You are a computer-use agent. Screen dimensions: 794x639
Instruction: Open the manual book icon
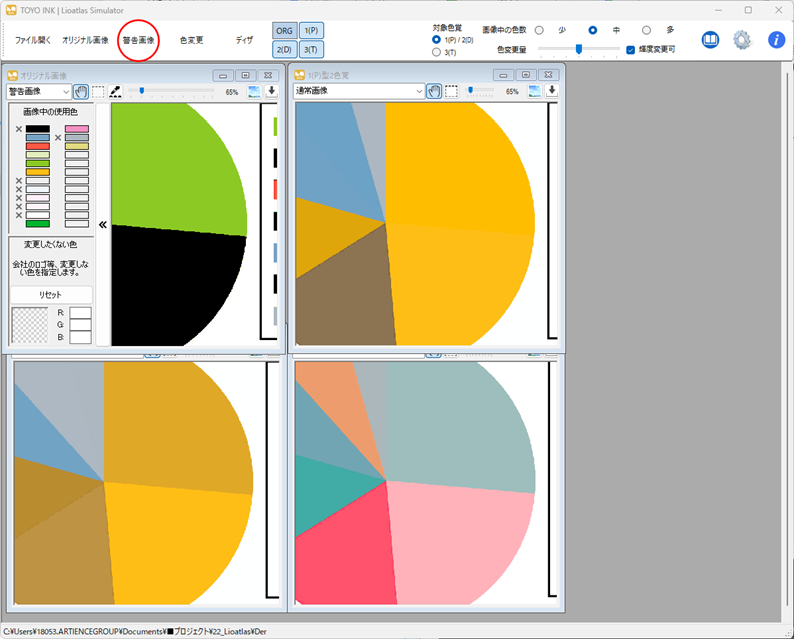coord(710,40)
